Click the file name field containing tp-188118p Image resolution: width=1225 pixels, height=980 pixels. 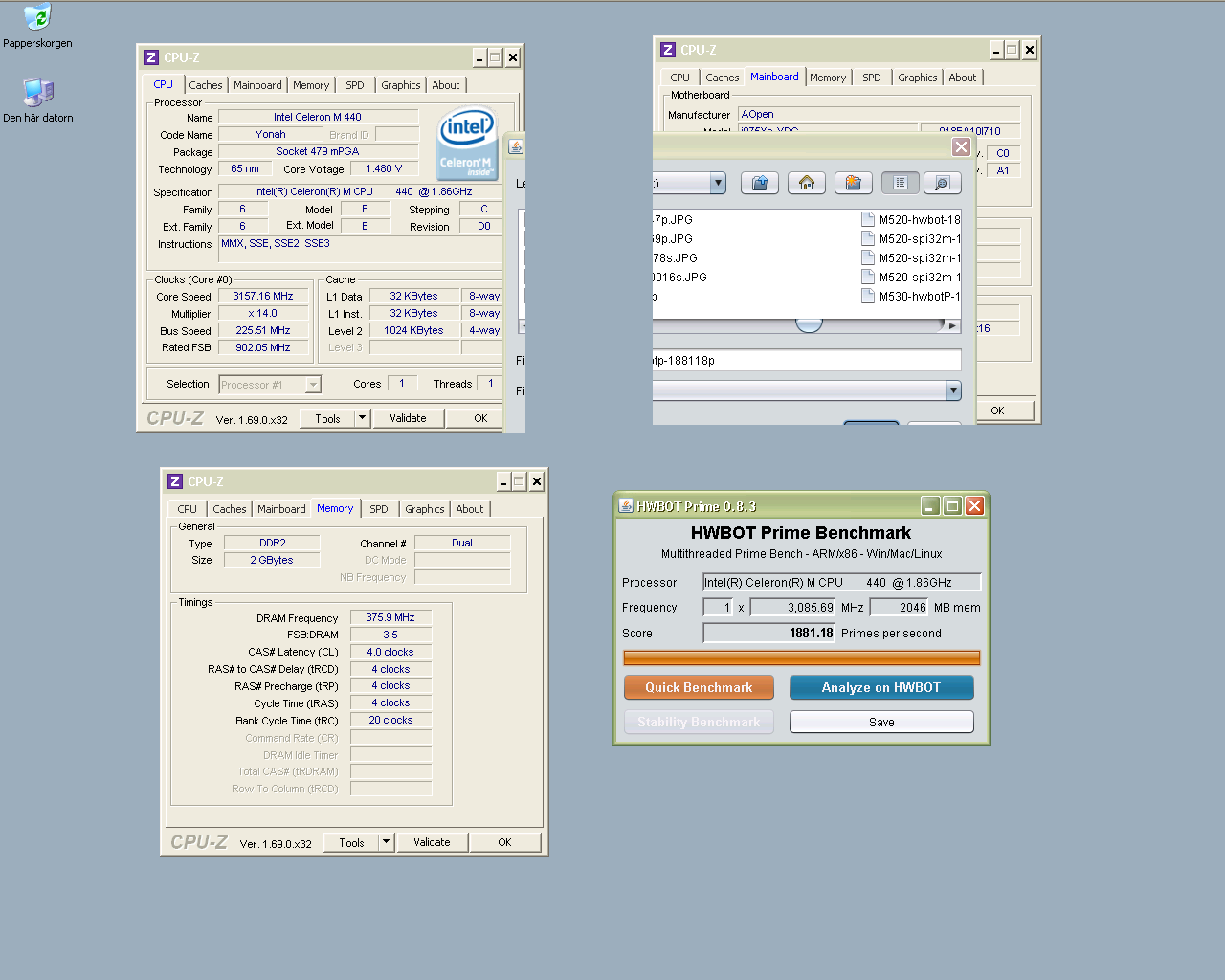click(806, 360)
